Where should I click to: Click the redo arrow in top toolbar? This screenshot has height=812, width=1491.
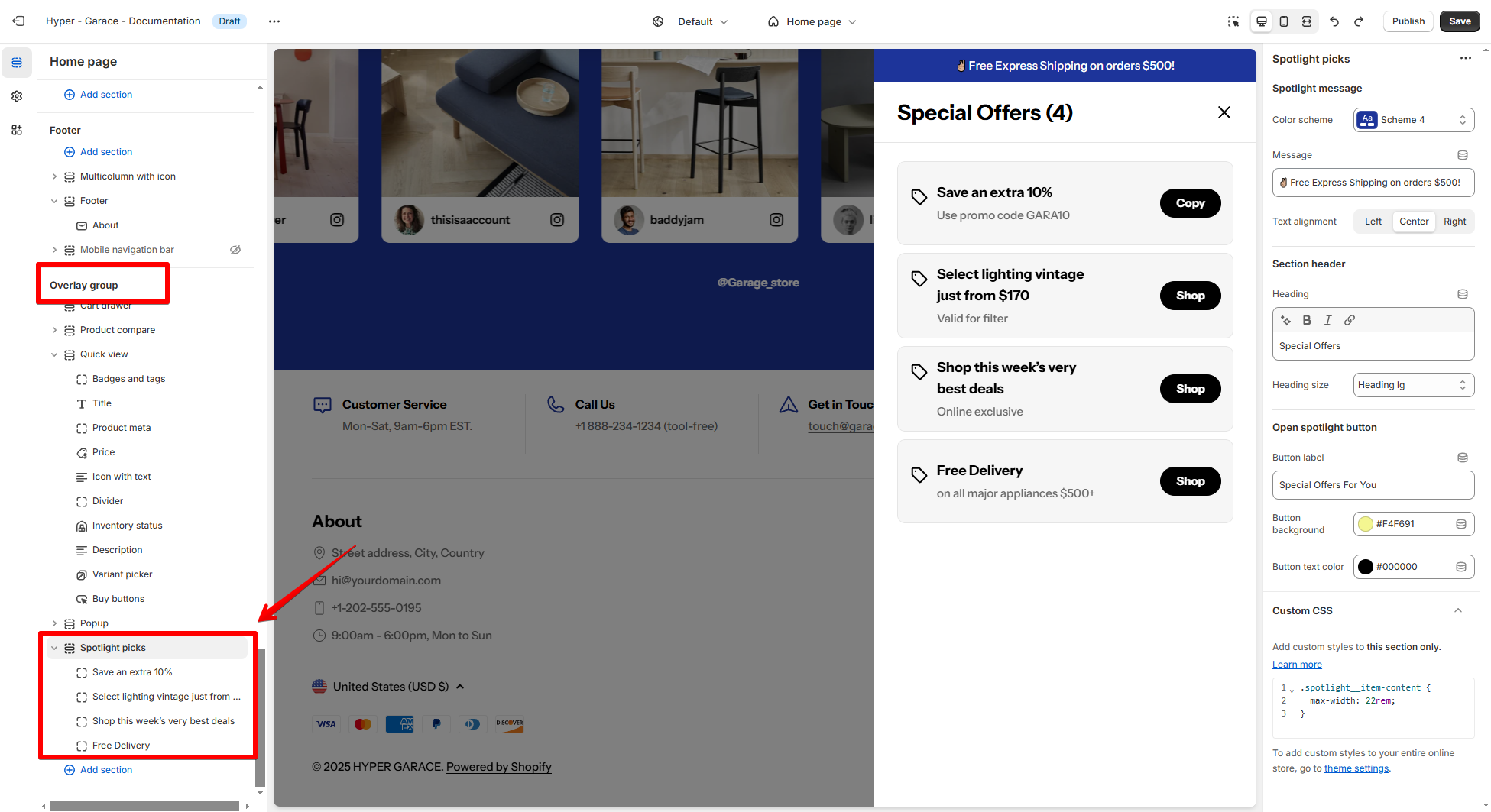point(1359,21)
